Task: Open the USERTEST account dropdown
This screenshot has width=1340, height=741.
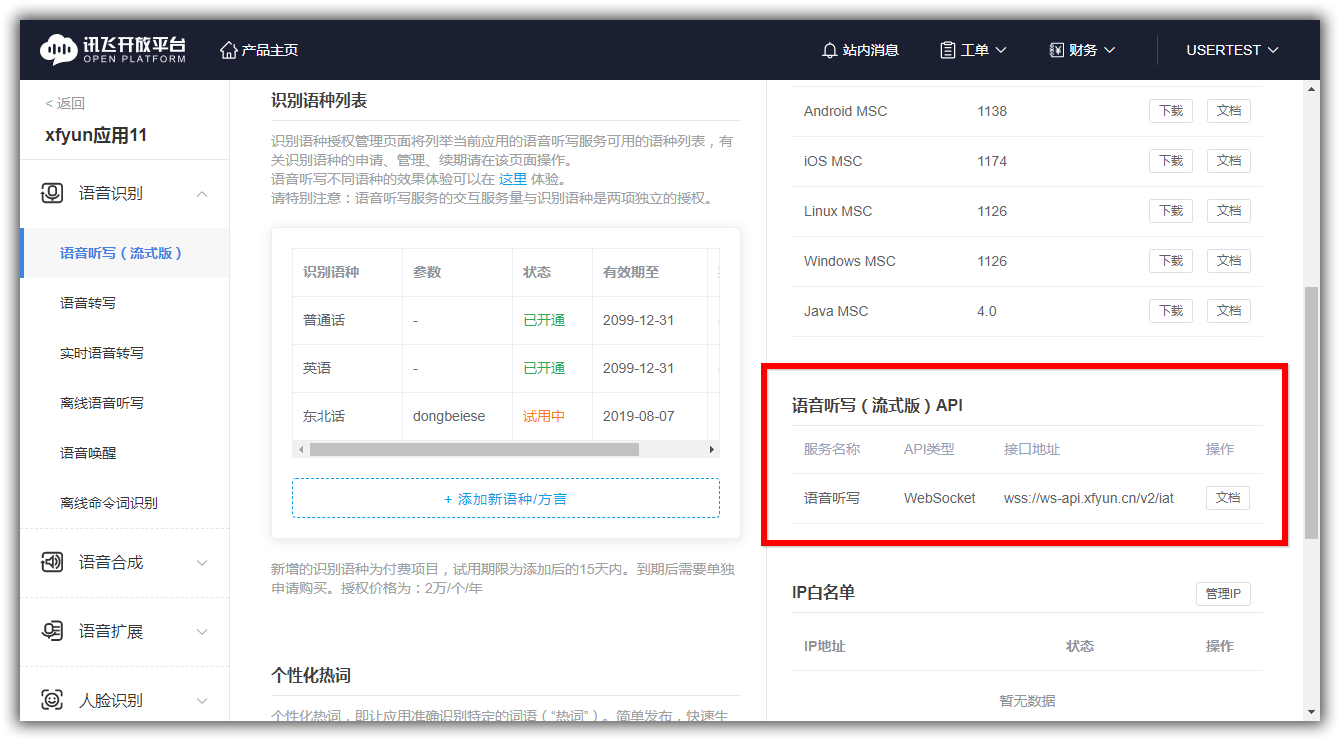Action: tap(1232, 50)
